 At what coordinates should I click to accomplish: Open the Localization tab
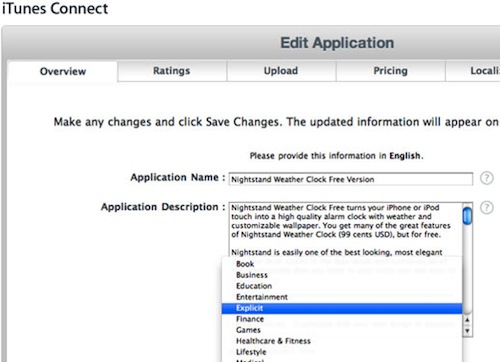(473, 71)
